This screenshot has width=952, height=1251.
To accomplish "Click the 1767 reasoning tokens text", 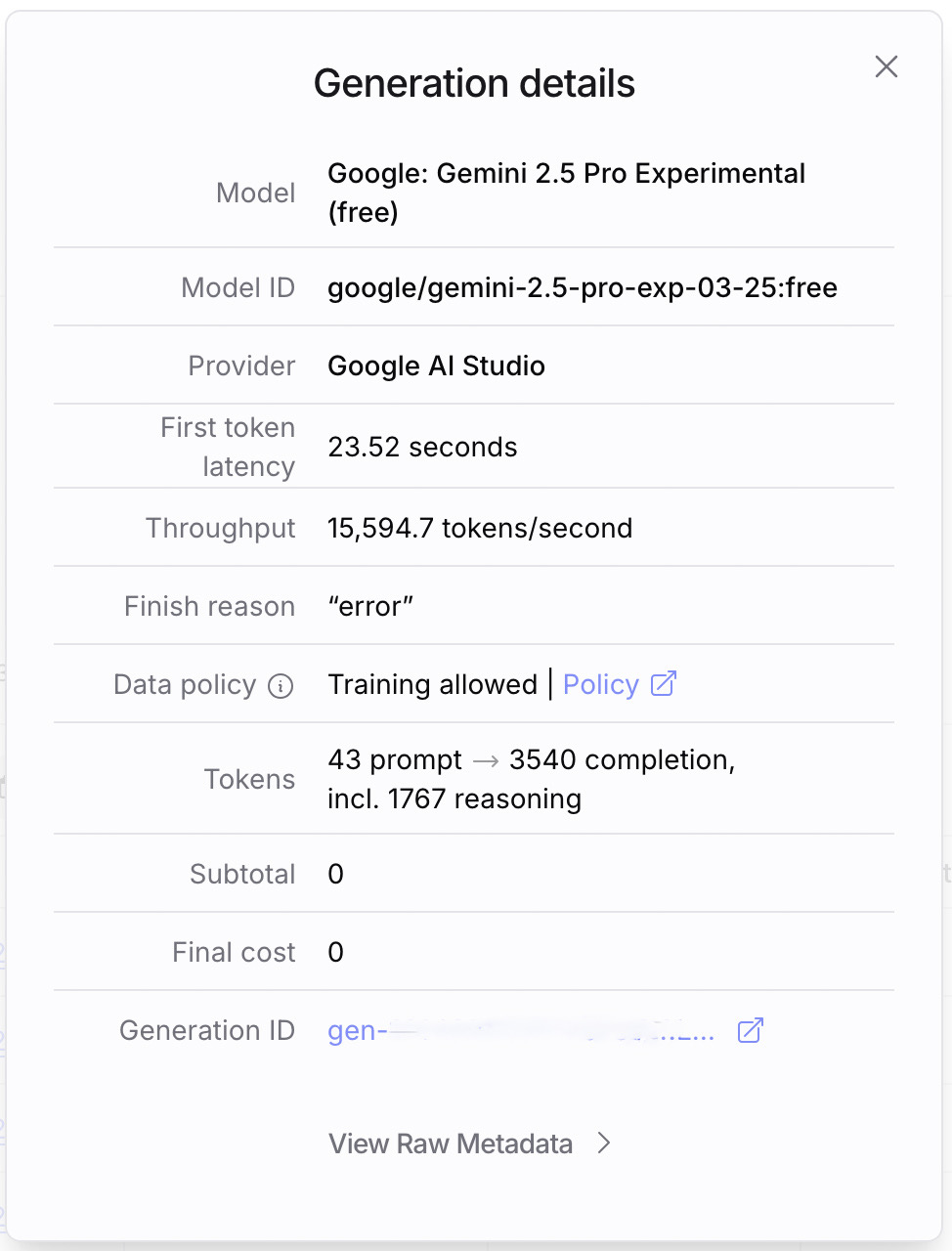I will (485, 798).
